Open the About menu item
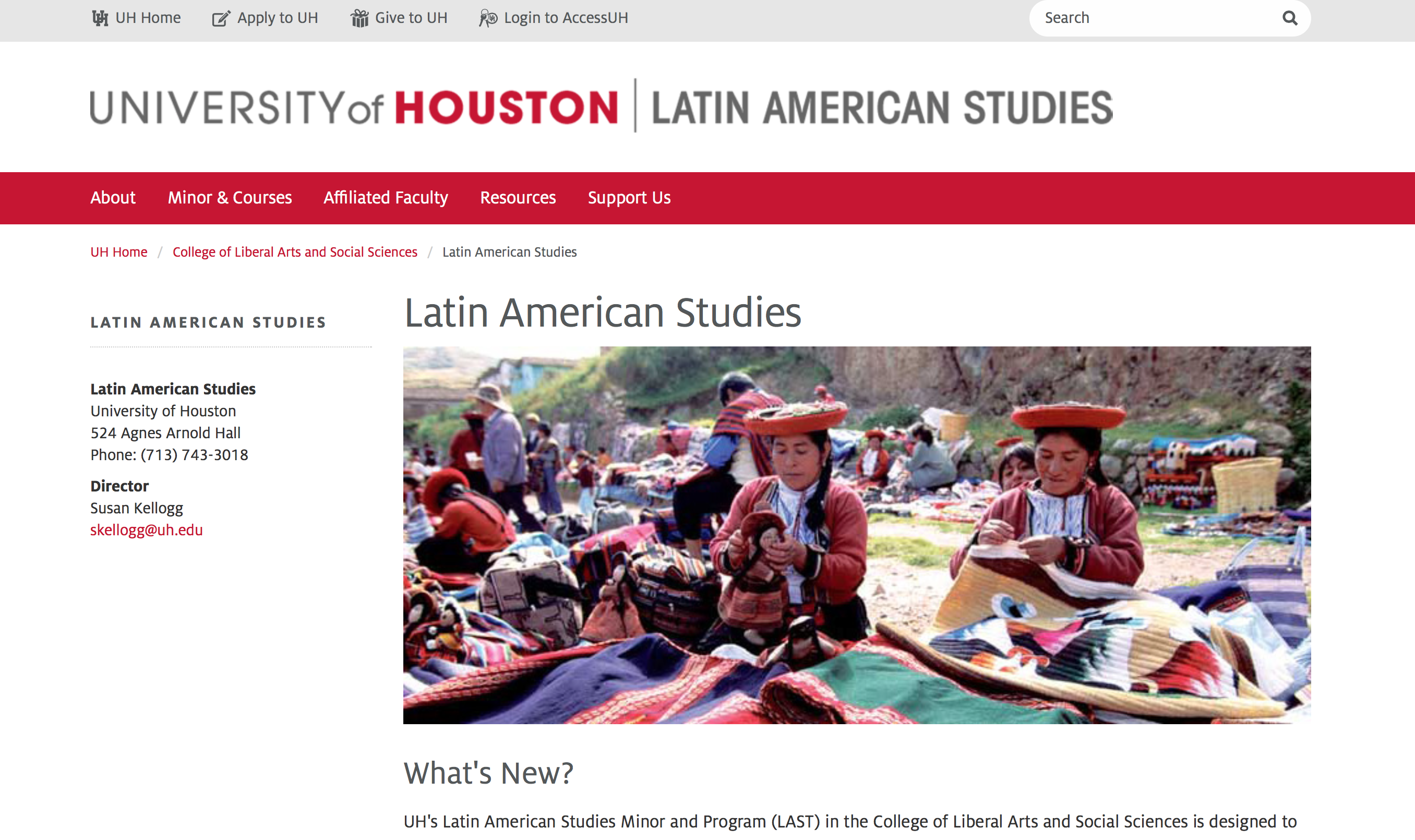1415x840 pixels. tap(113, 198)
